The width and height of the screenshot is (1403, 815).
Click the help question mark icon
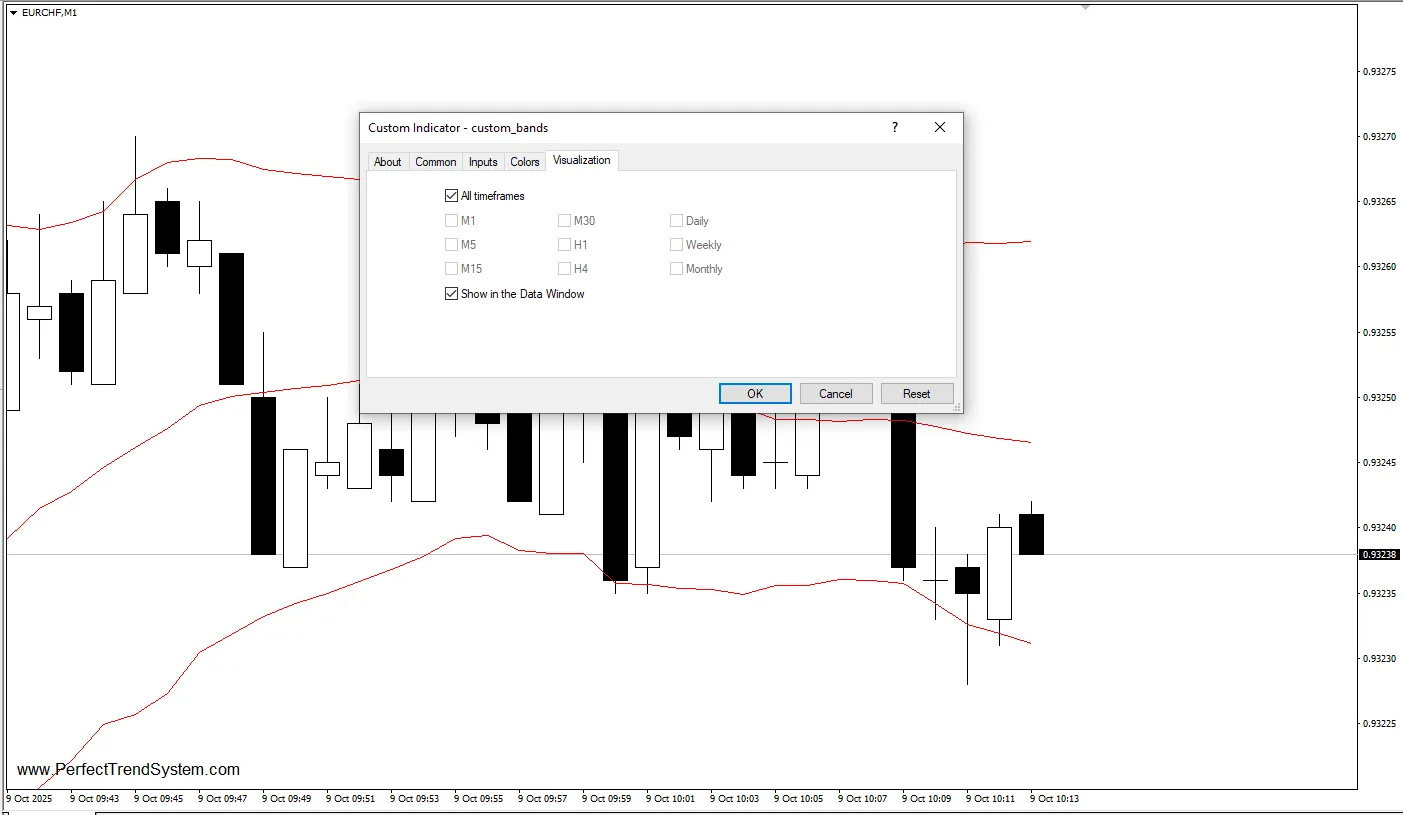895,127
